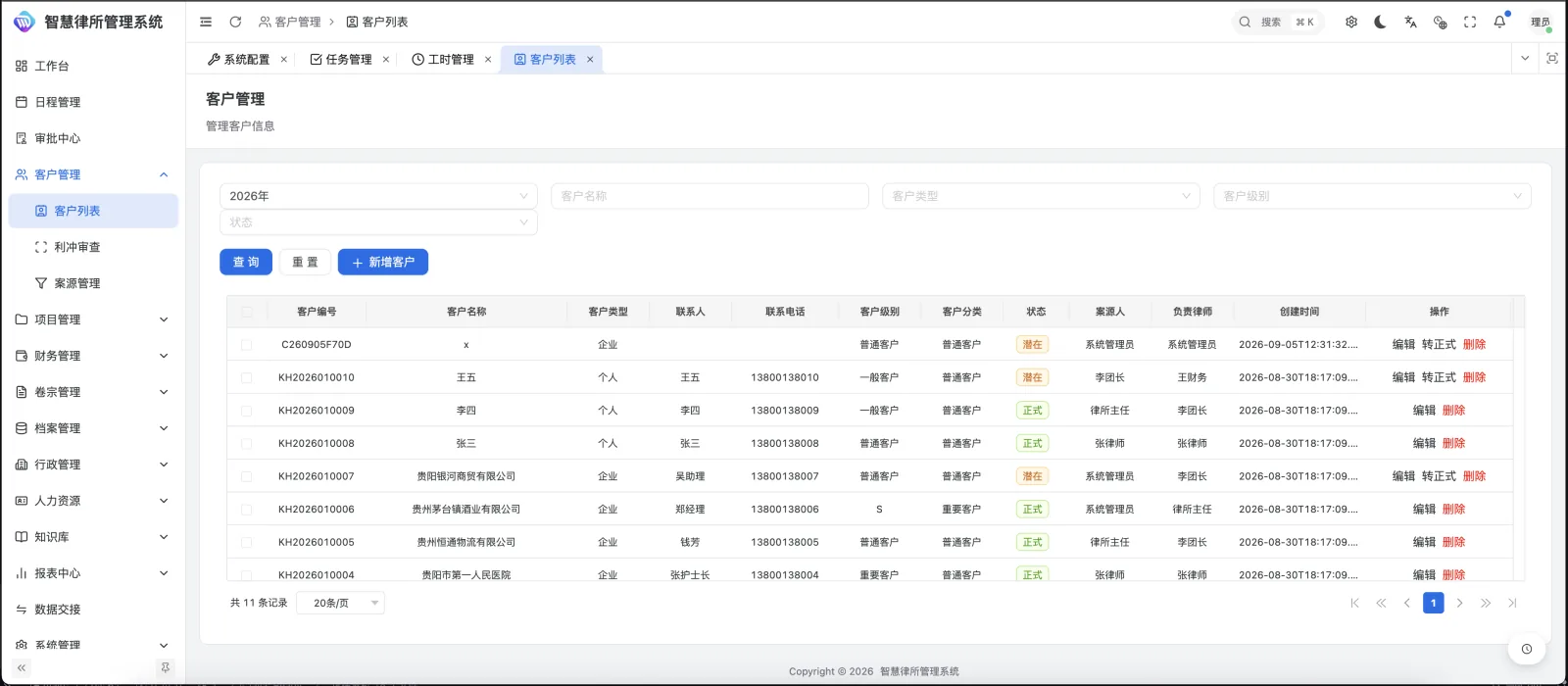Click the floating clock icon at bottom right
The image size is (1568, 686).
click(x=1527, y=649)
